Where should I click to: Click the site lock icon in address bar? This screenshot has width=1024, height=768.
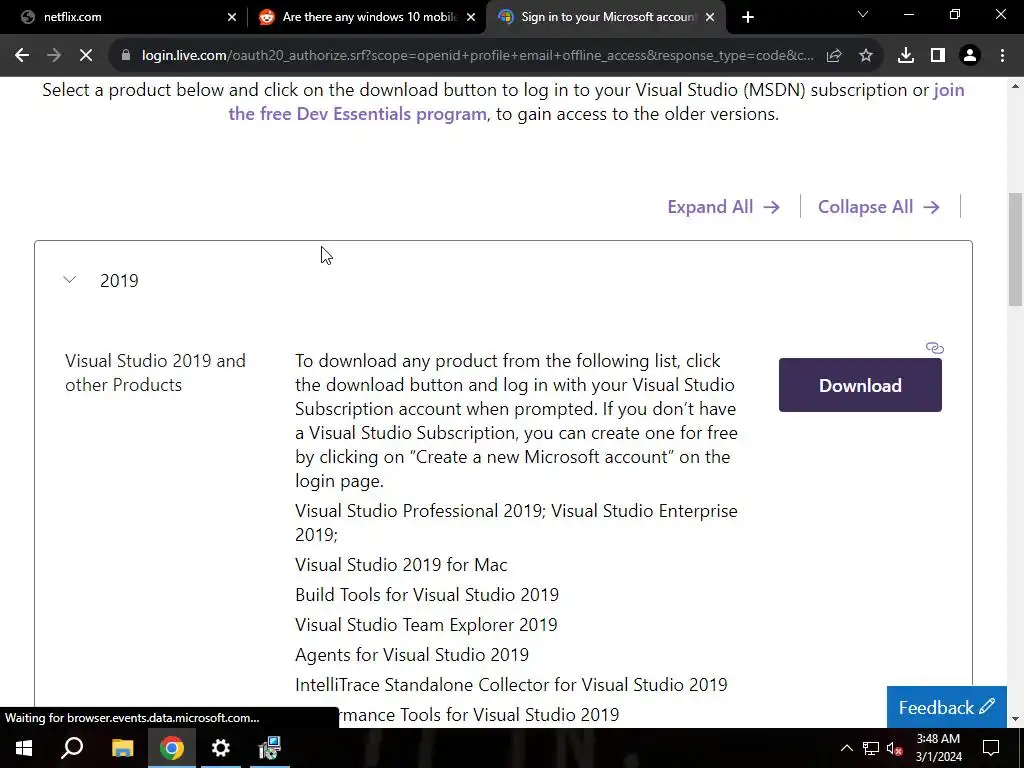tap(126, 56)
